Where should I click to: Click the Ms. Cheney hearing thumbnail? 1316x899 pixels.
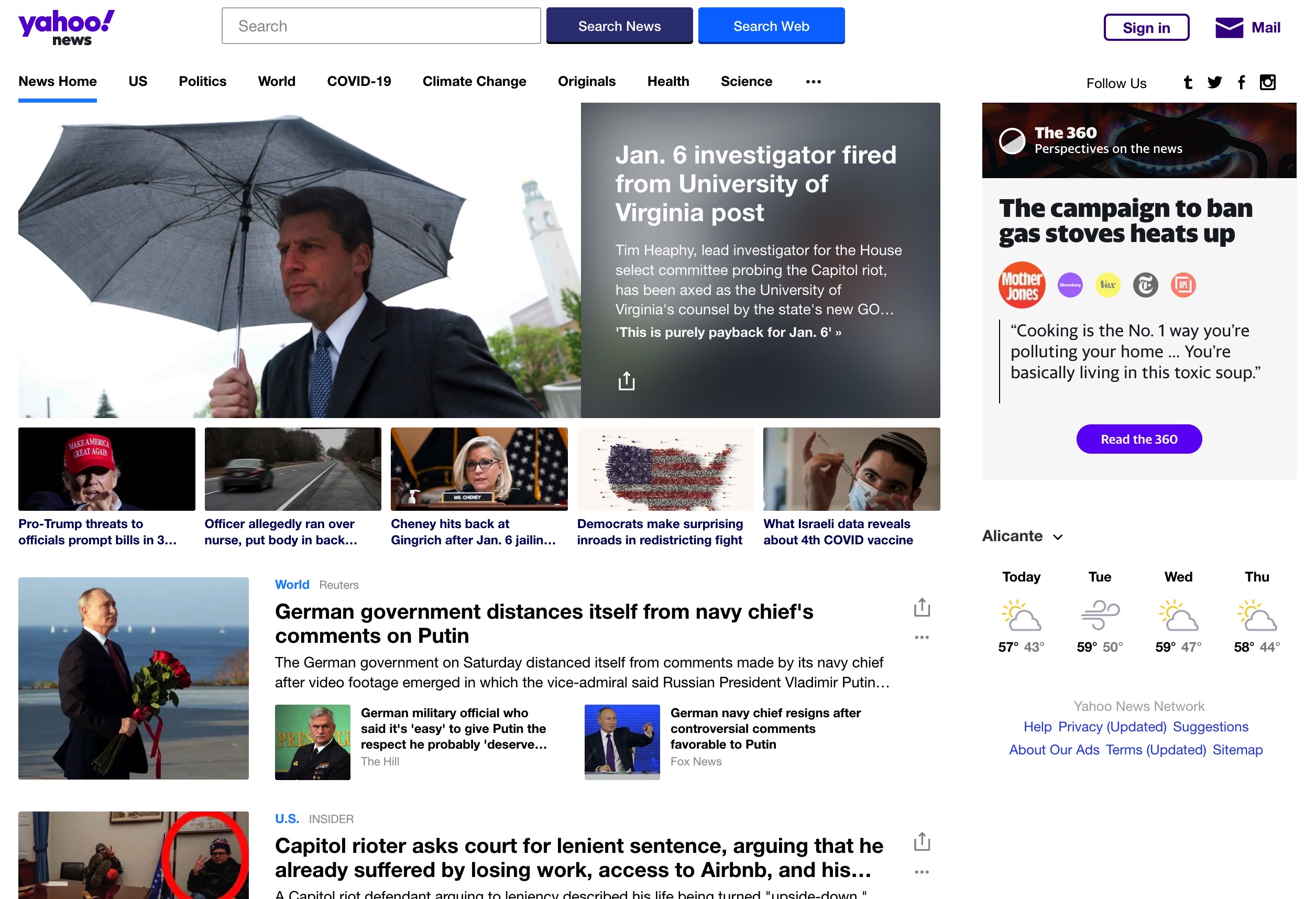coord(479,469)
